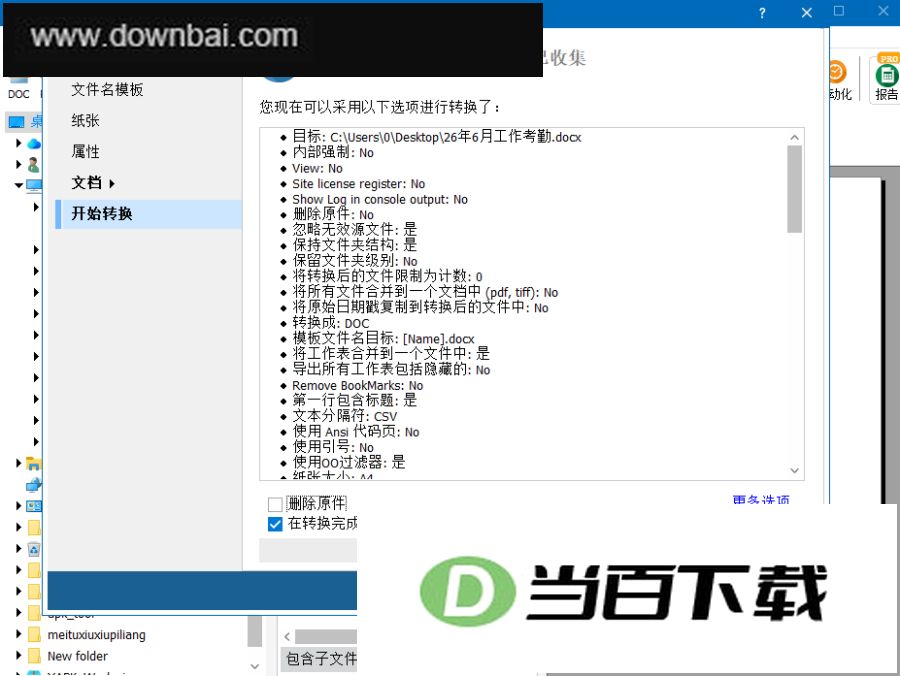Collapse the This PC tree node
The width and height of the screenshot is (900, 676).
[x=18, y=185]
